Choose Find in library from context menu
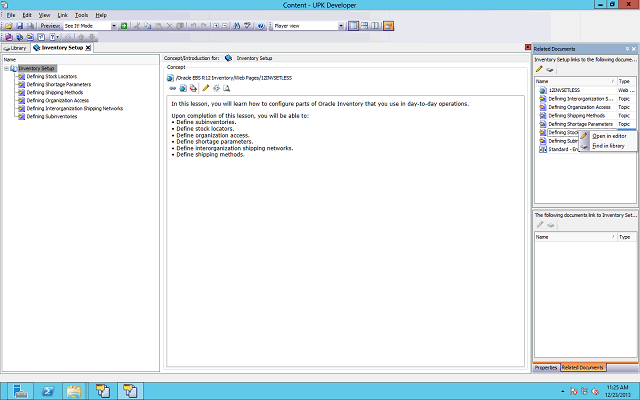640x400 pixels. pos(608,146)
